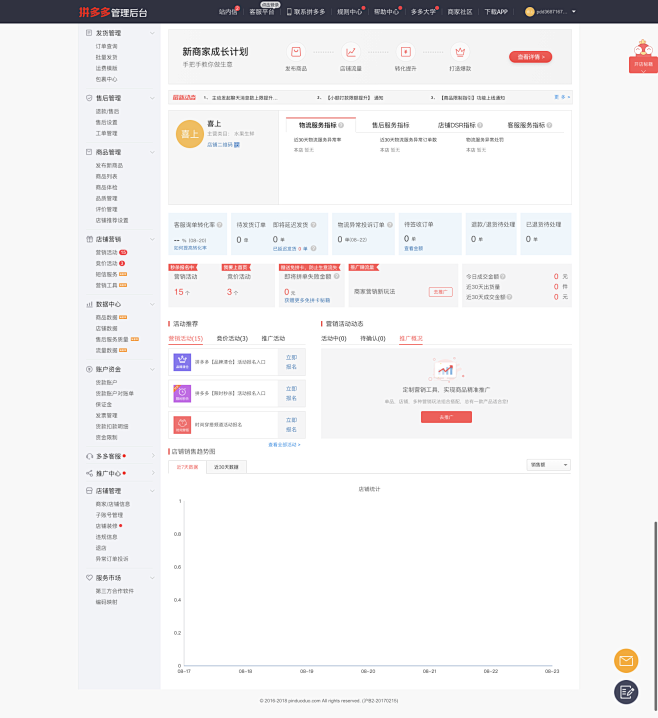658x718 pixels.
Task: Click the 店铺流量 chart icon
Action: pyautogui.click(x=350, y=52)
